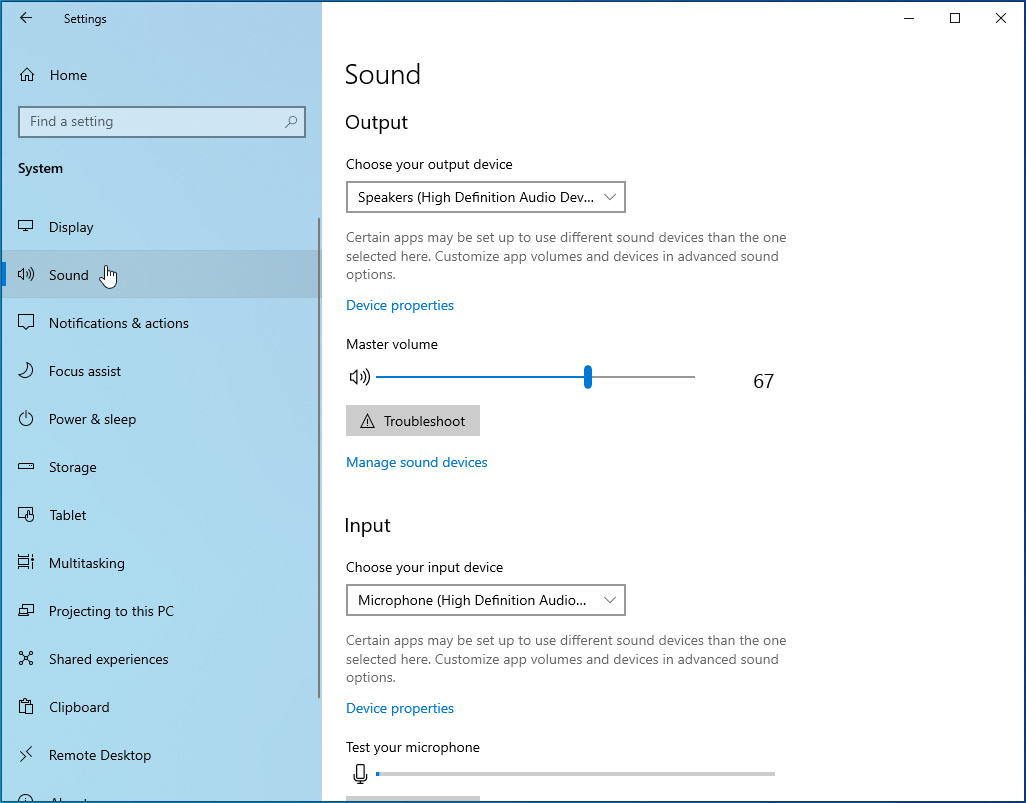Click the Display monitor icon
1026x803 pixels.
[27, 227]
